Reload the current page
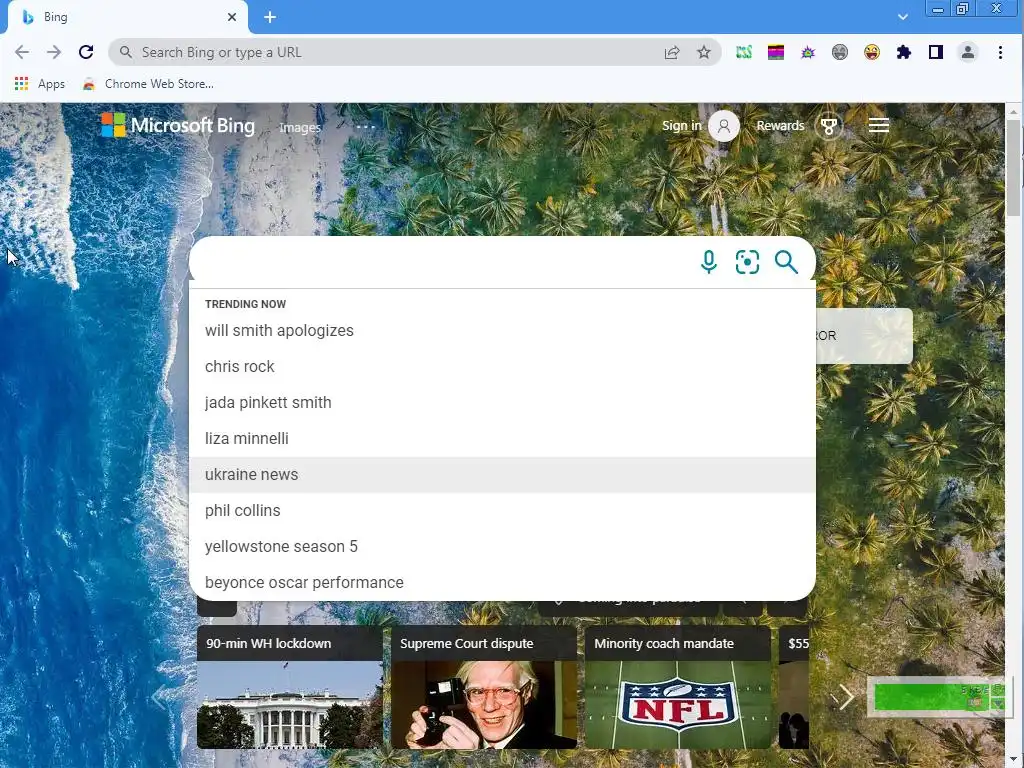Screen dimensions: 1024x768 [86, 52]
